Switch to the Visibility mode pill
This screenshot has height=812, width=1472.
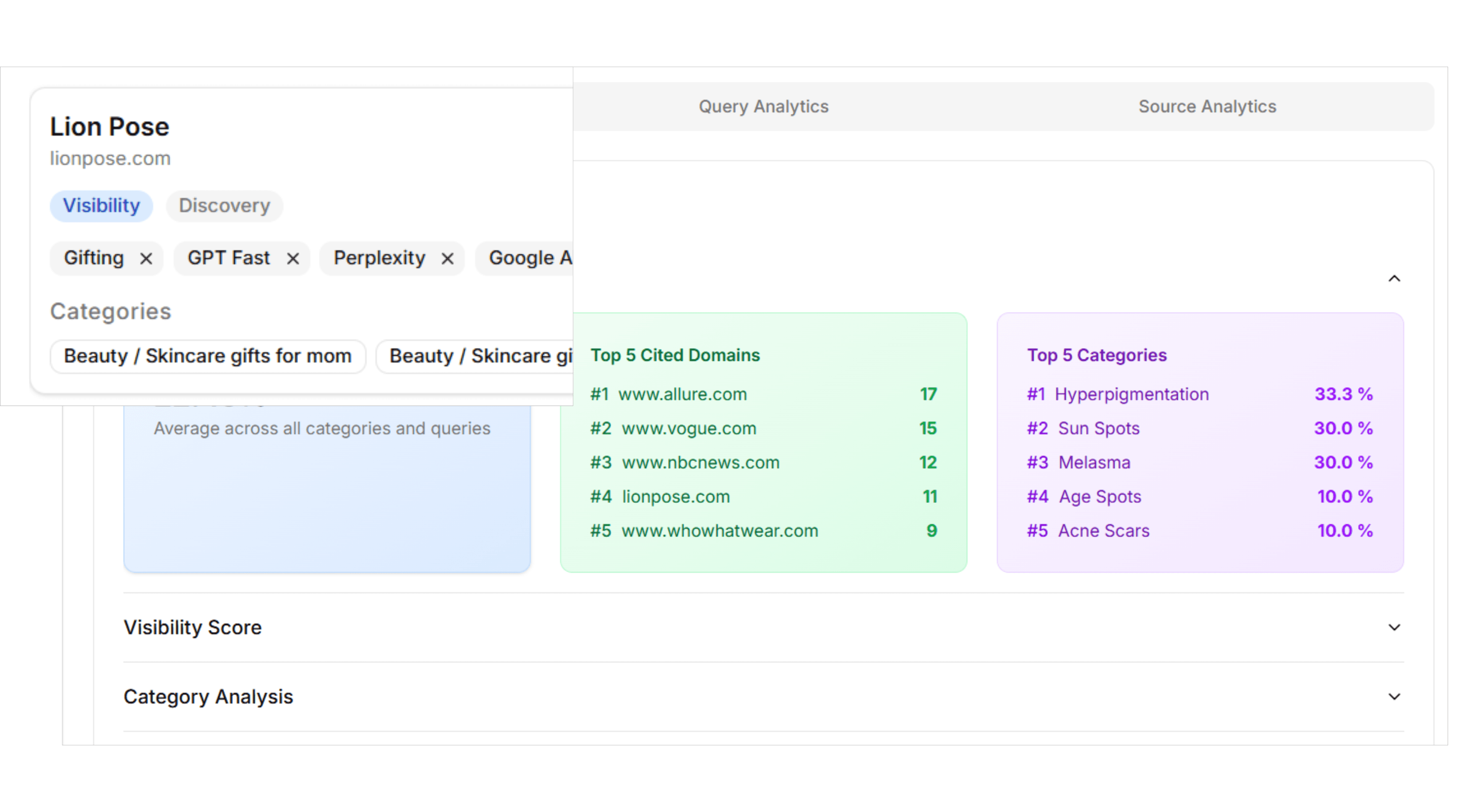(101, 206)
